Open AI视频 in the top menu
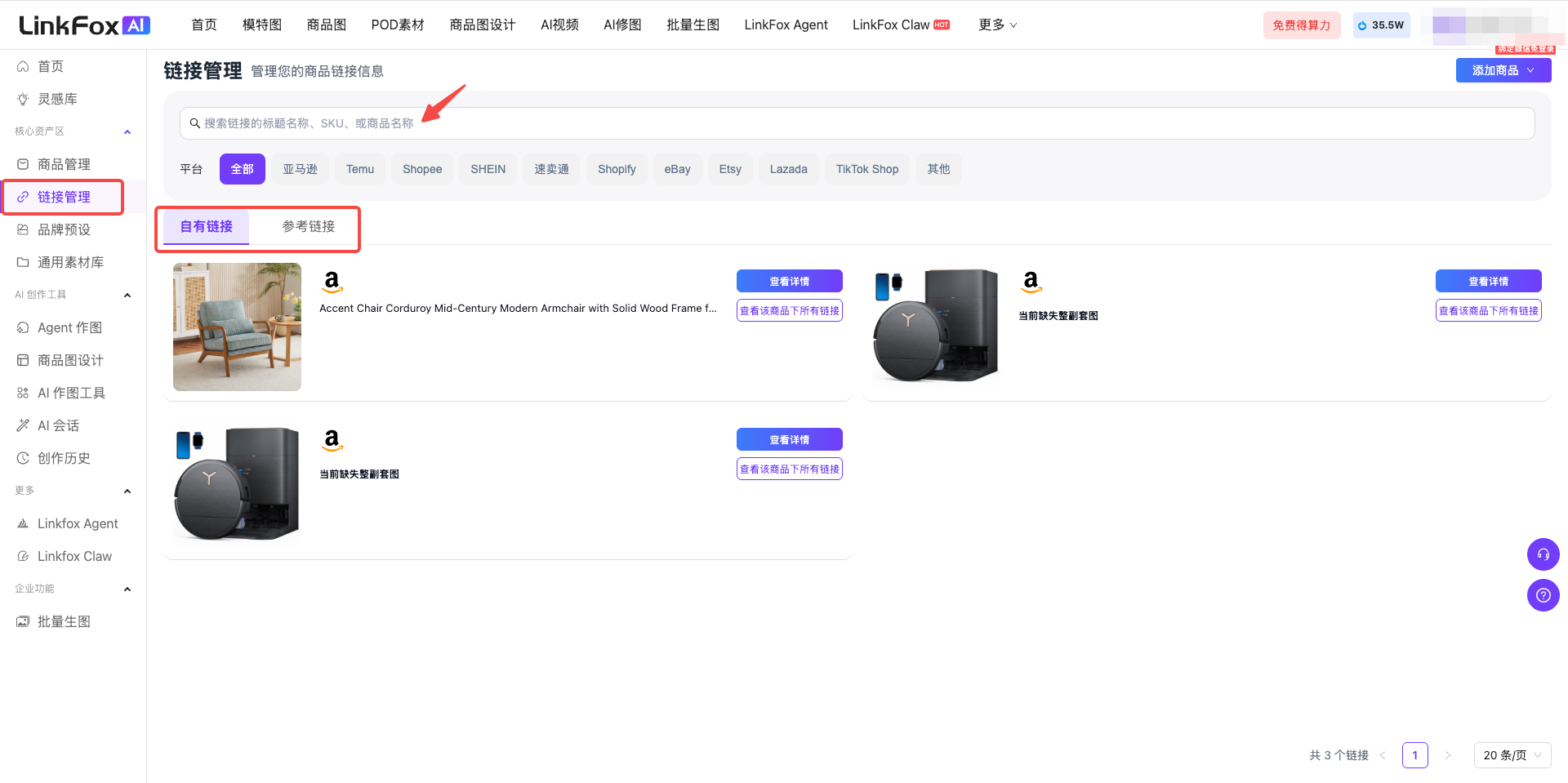This screenshot has width=1568, height=783. 559,25
